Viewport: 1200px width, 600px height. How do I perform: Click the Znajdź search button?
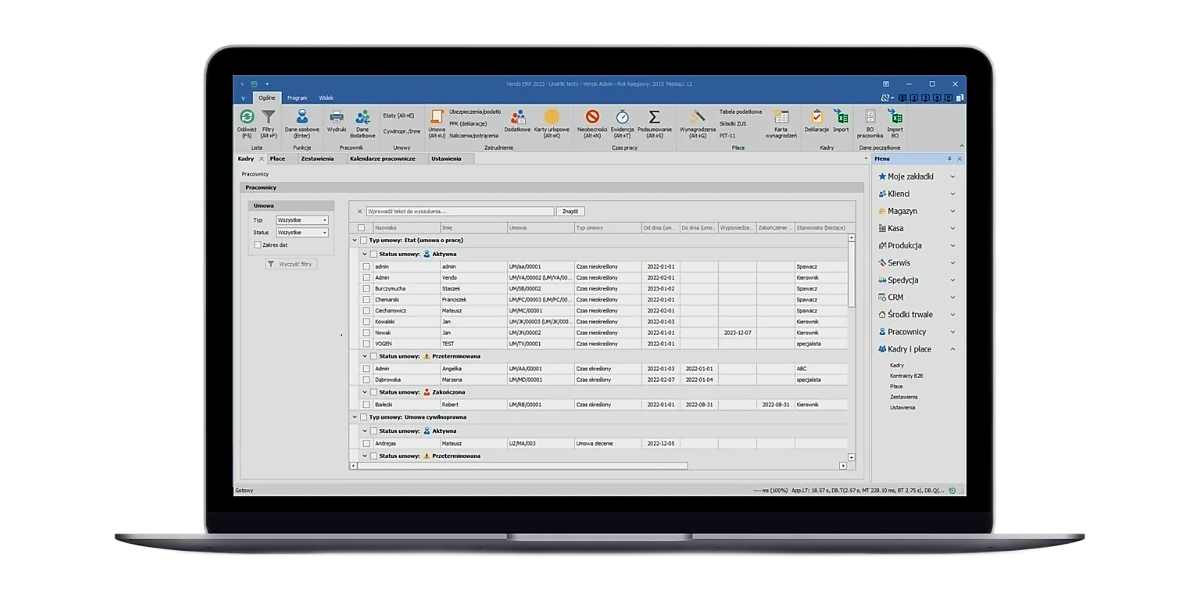pyautogui.click(x=571, y=211)
